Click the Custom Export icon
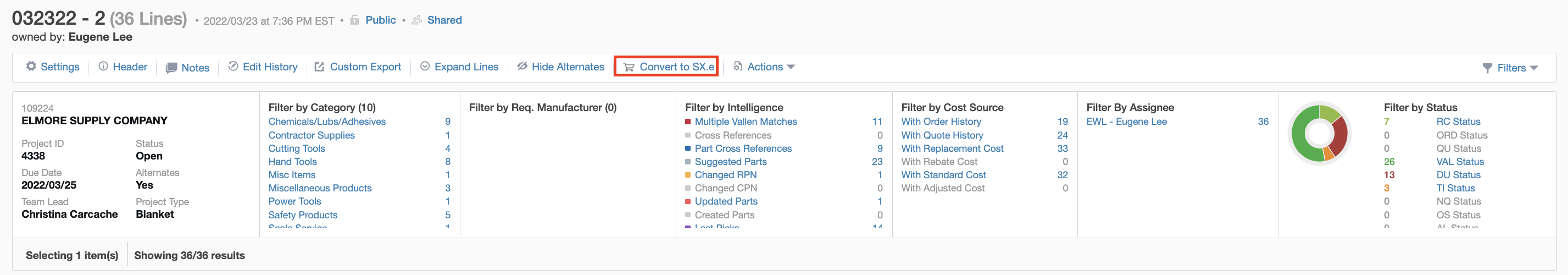This screenshot has height=275, width=1568. (319, 67)
